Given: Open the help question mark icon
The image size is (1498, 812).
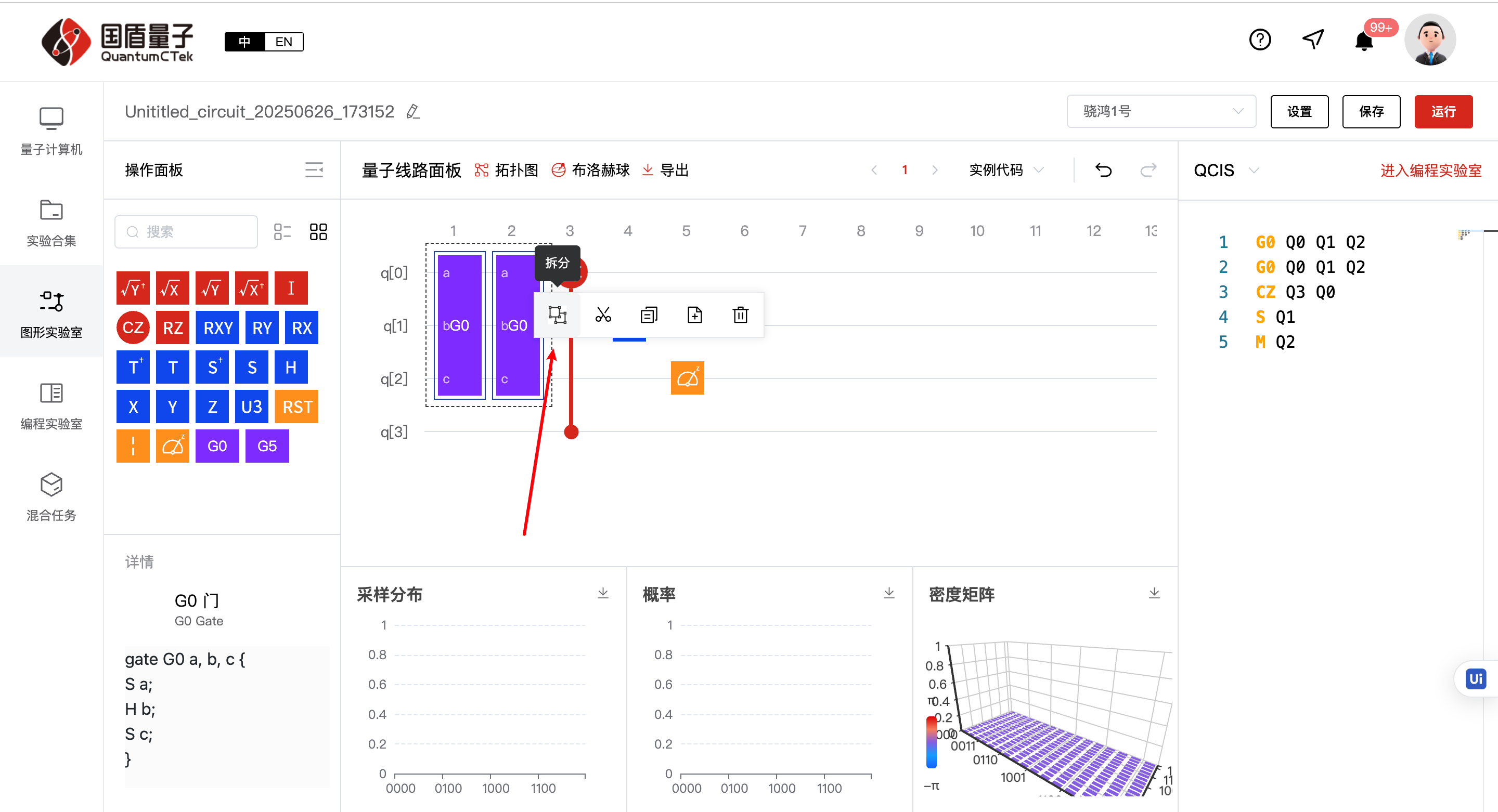Looking at the screenshot, I should 1260,40.
